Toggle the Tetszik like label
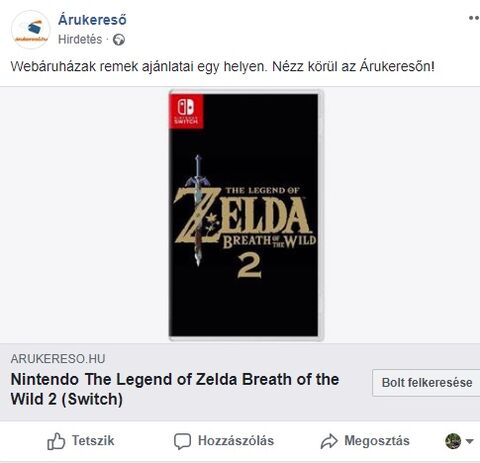 coord(93,441)
